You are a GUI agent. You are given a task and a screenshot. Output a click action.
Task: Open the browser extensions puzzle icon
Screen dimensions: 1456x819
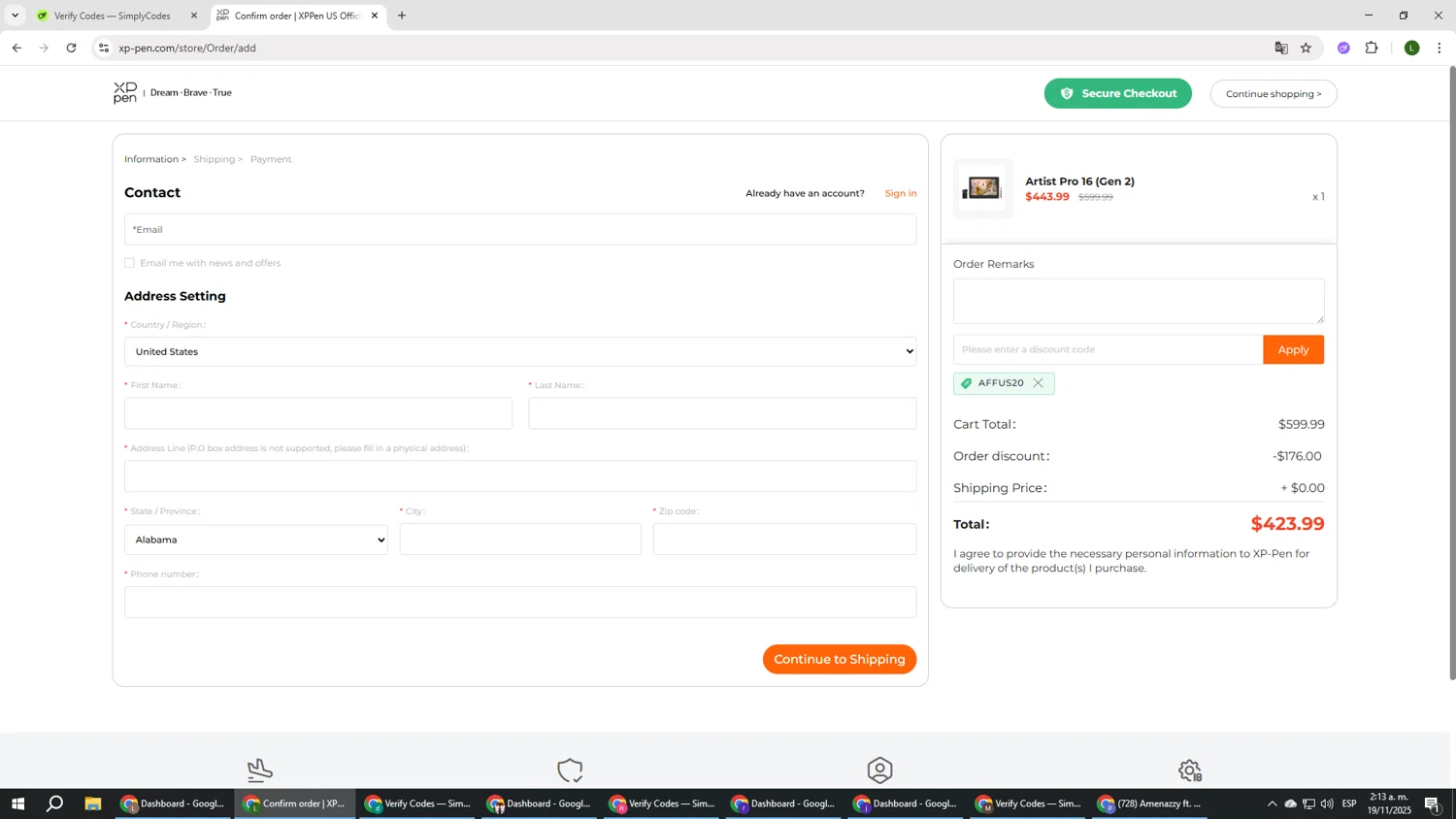pyautogui.click(x=1372, y=48)
